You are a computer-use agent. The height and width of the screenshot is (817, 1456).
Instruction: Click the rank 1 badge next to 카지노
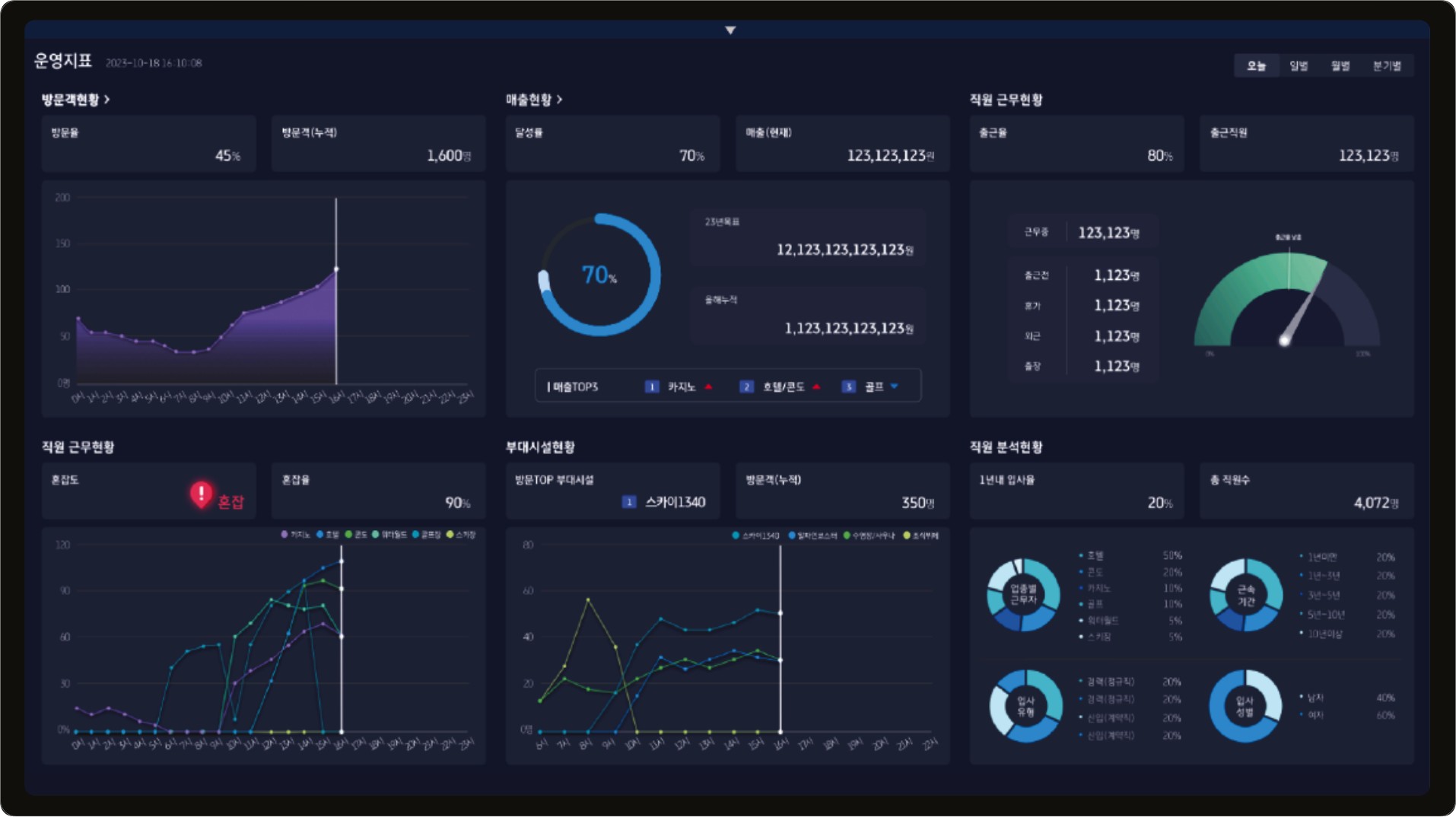[x=652, y=386]
